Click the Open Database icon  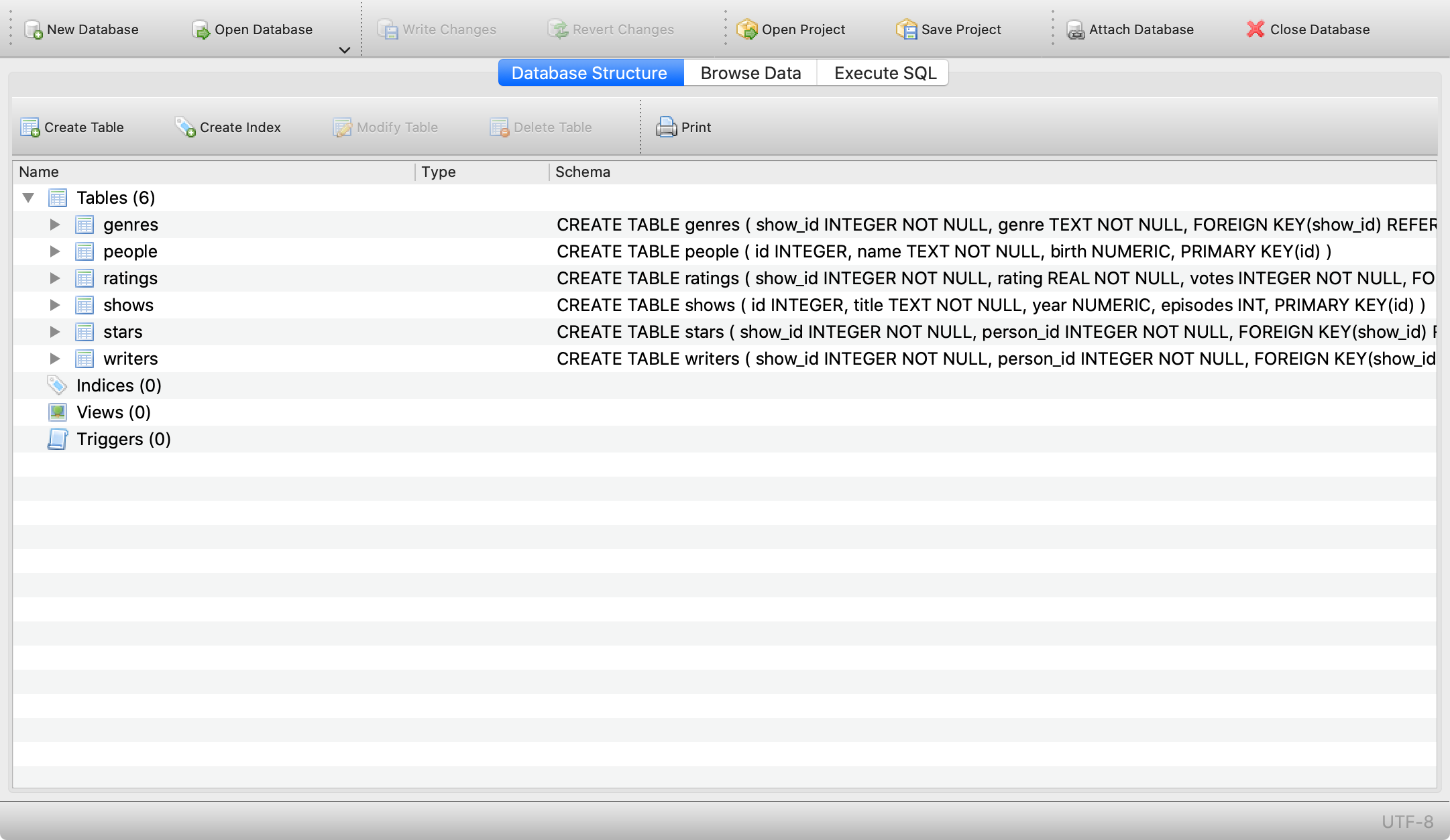[201, 29]
